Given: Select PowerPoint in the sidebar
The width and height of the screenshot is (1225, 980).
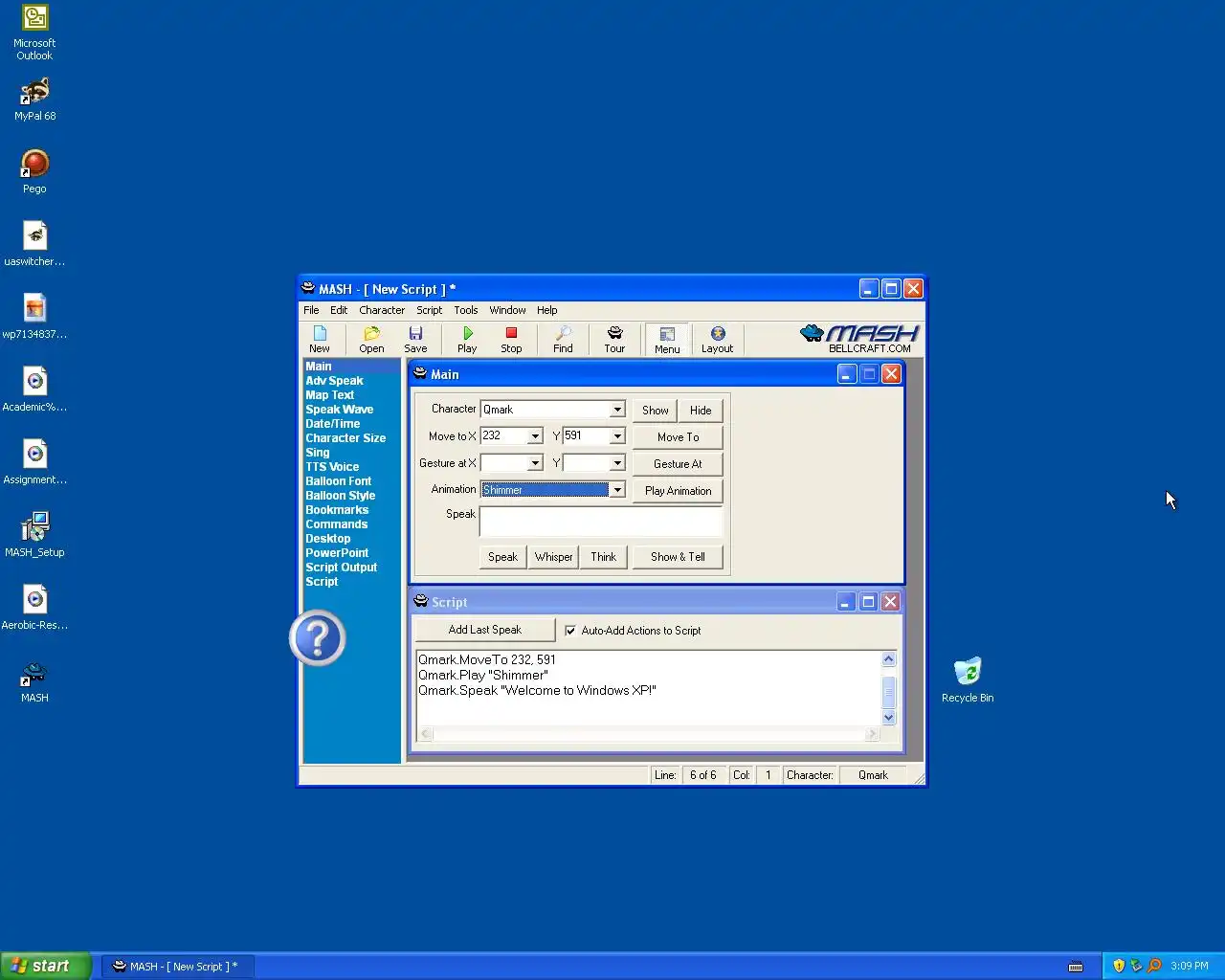Looking at the screenshot, I should [337, 553].
